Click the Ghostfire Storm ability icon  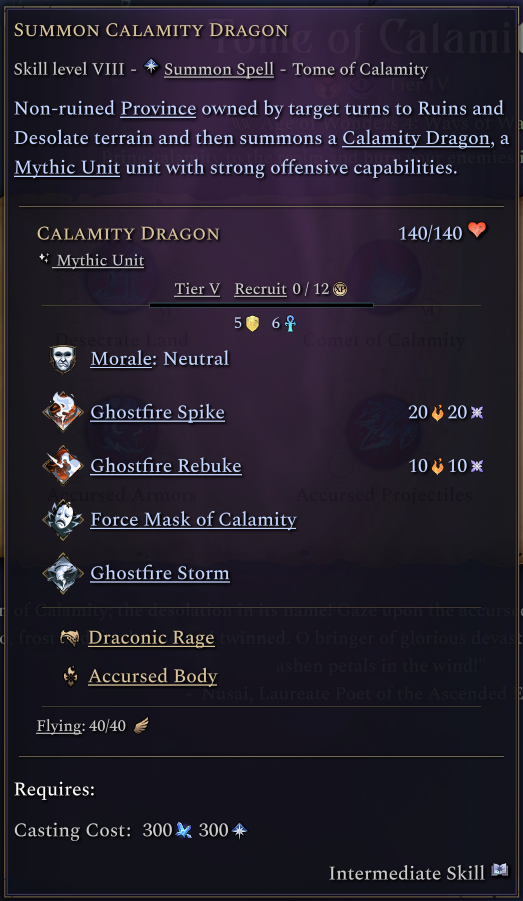63,573
